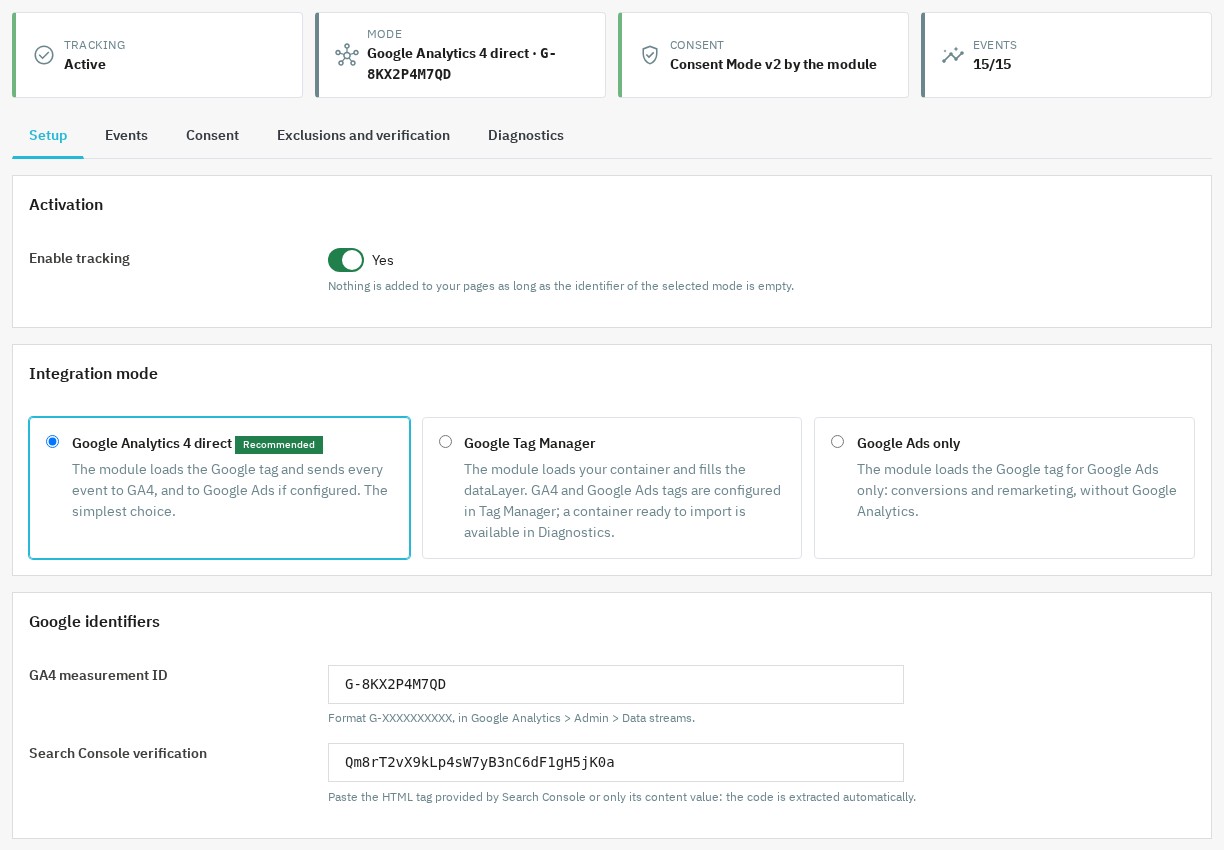
Task: Click the 'Yes' label beside the toggle
Action: click(x=383, y=260)
